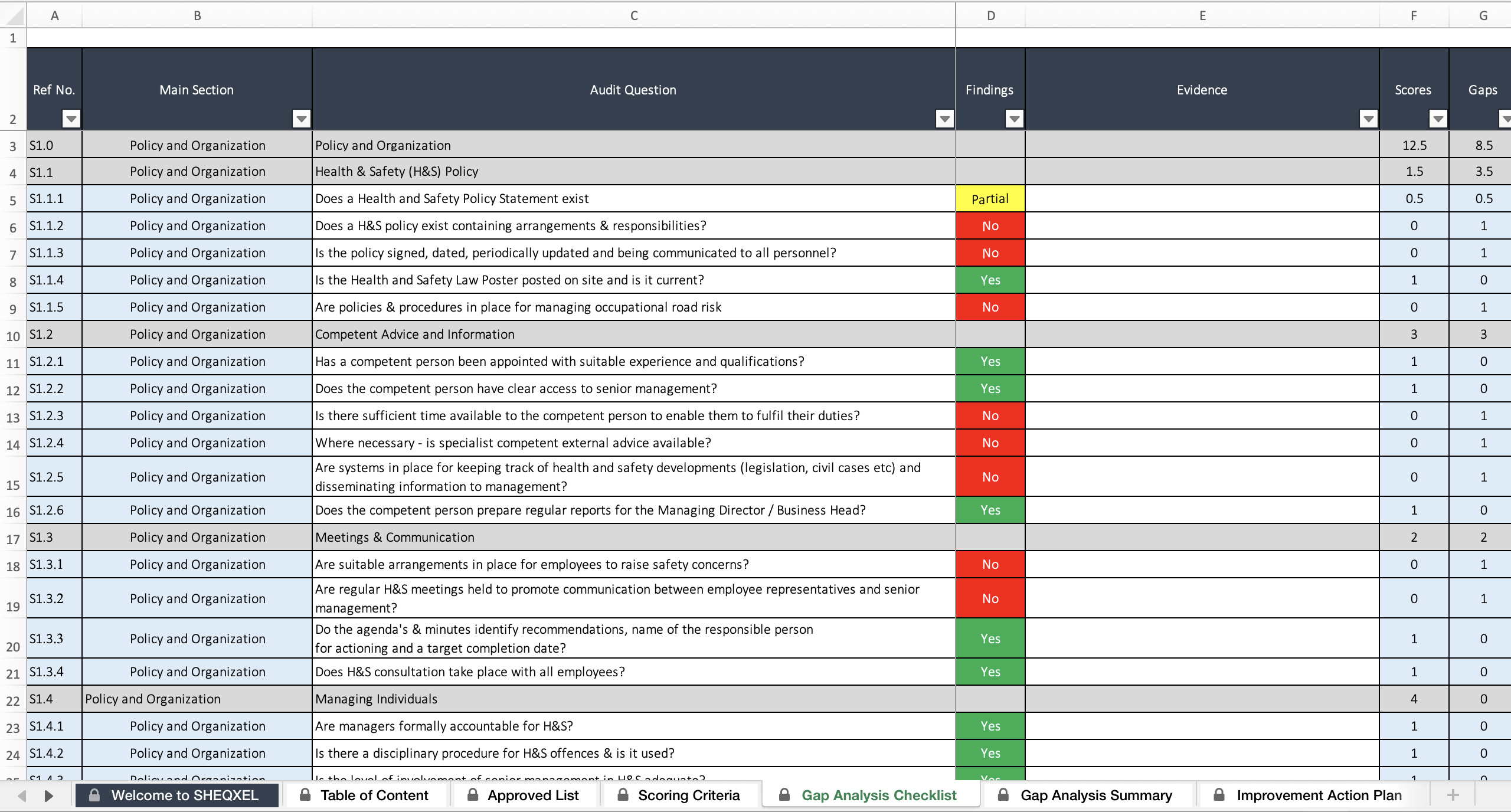Open the Main Section filter dropdown
The width and height of the screenshot is (1511, 812).
coord(302,119)
